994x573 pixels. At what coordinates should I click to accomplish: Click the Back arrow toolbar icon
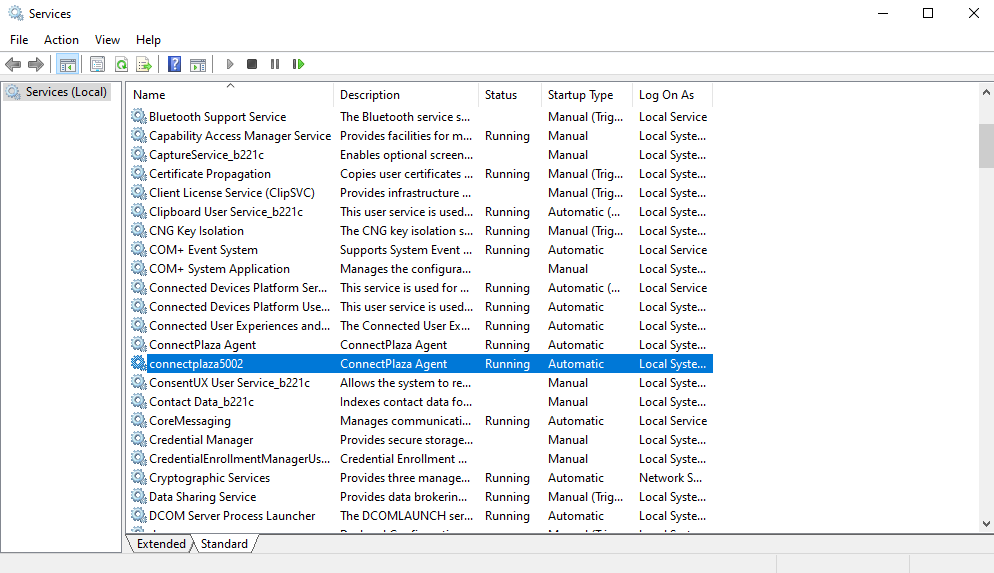pos(13,64)
